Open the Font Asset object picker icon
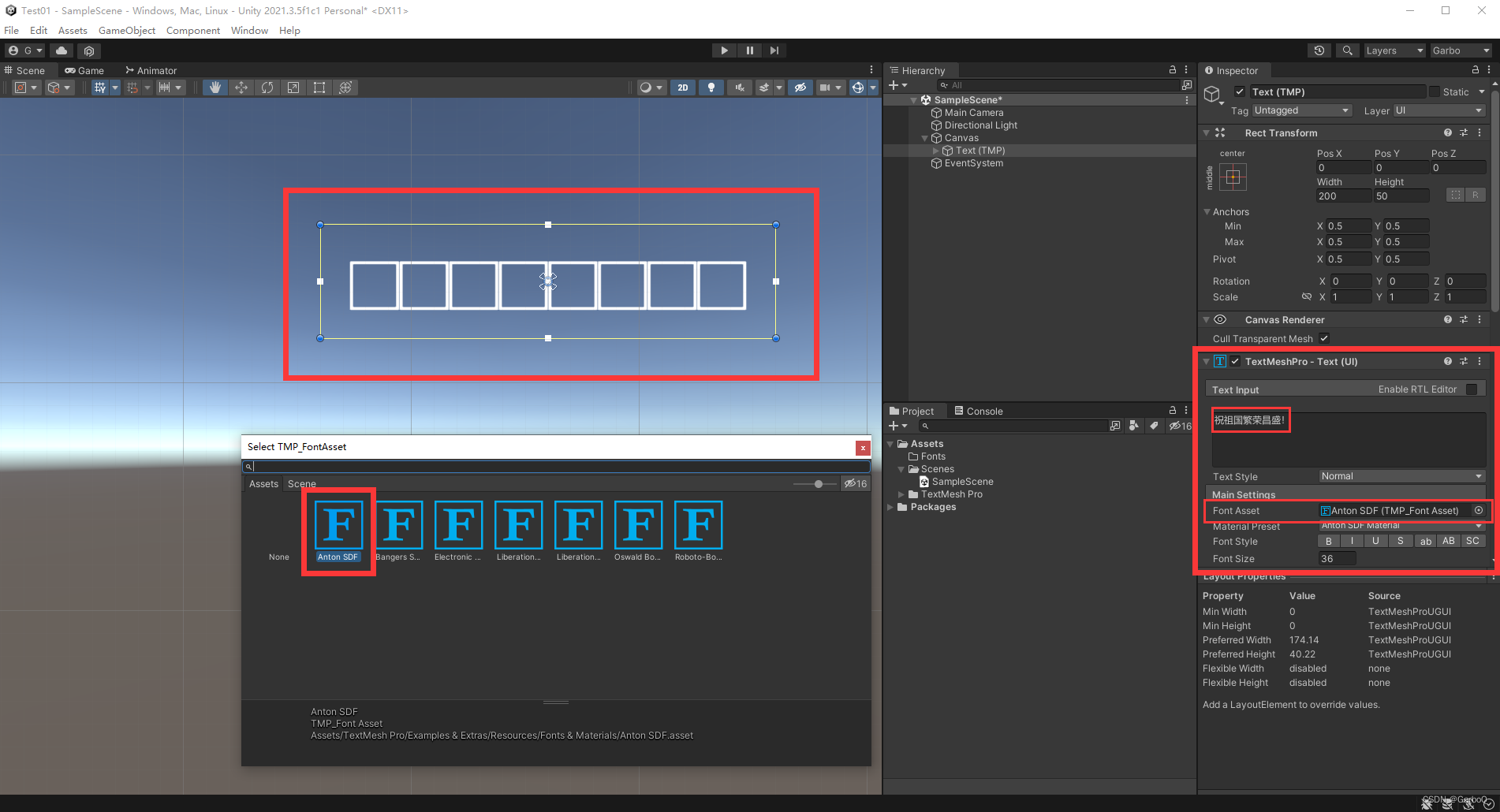 coord(1479,510)
